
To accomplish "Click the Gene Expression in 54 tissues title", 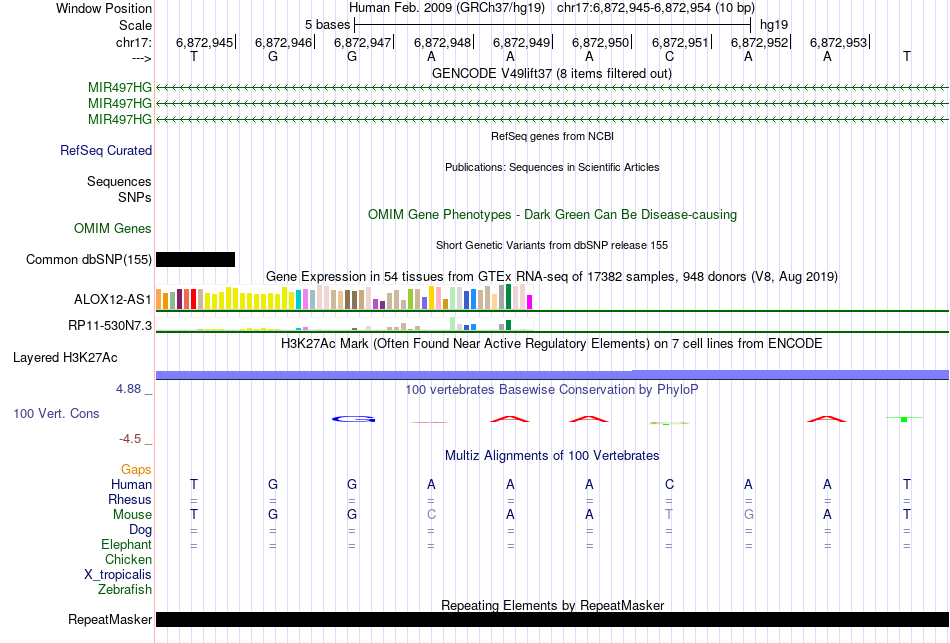I will click(552, 277).
